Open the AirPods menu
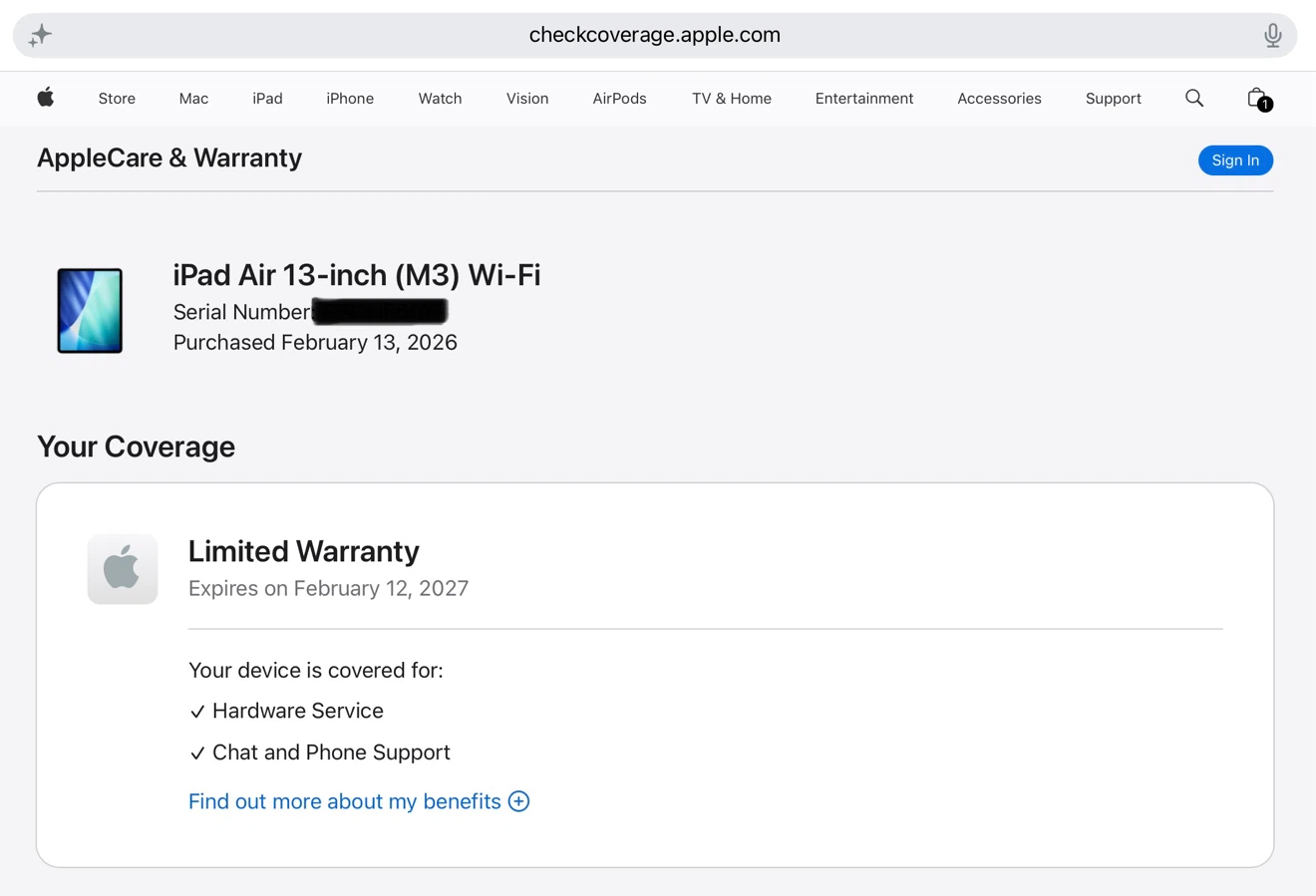Image resolution: width=1316 pixels, height=896 pixels. (619, 98)
